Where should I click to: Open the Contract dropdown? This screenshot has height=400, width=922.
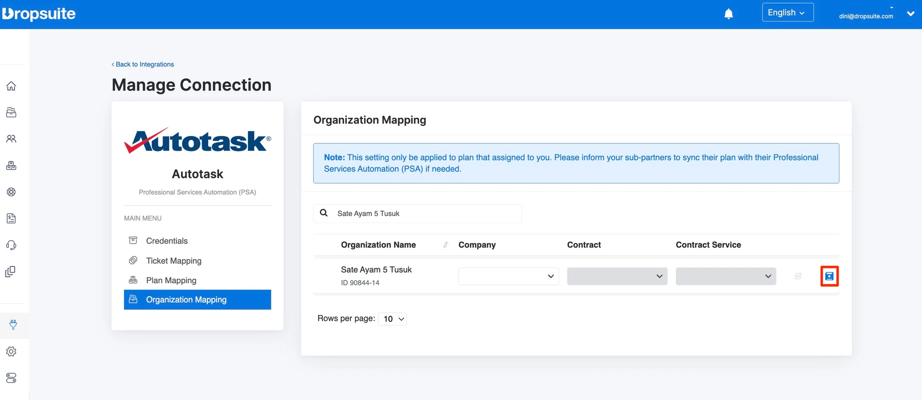(616, 276)
